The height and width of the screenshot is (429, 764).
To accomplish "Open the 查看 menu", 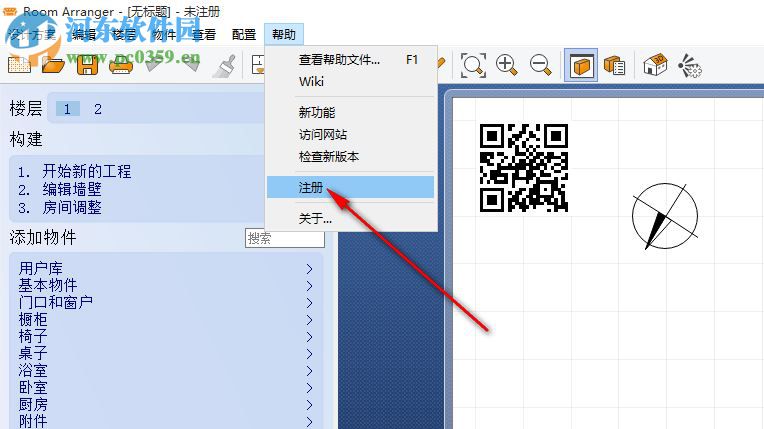I will tap(204, 35).
